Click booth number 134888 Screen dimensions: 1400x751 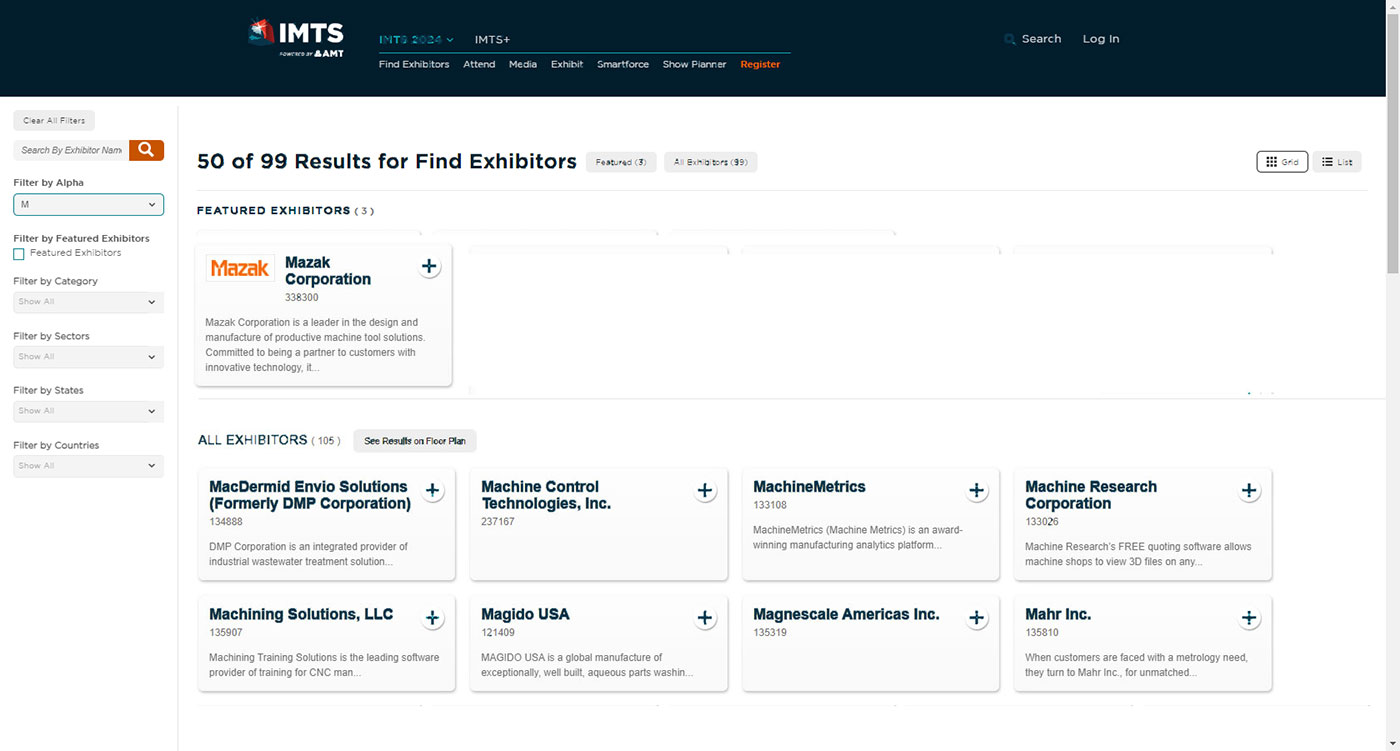click(226, 522)
